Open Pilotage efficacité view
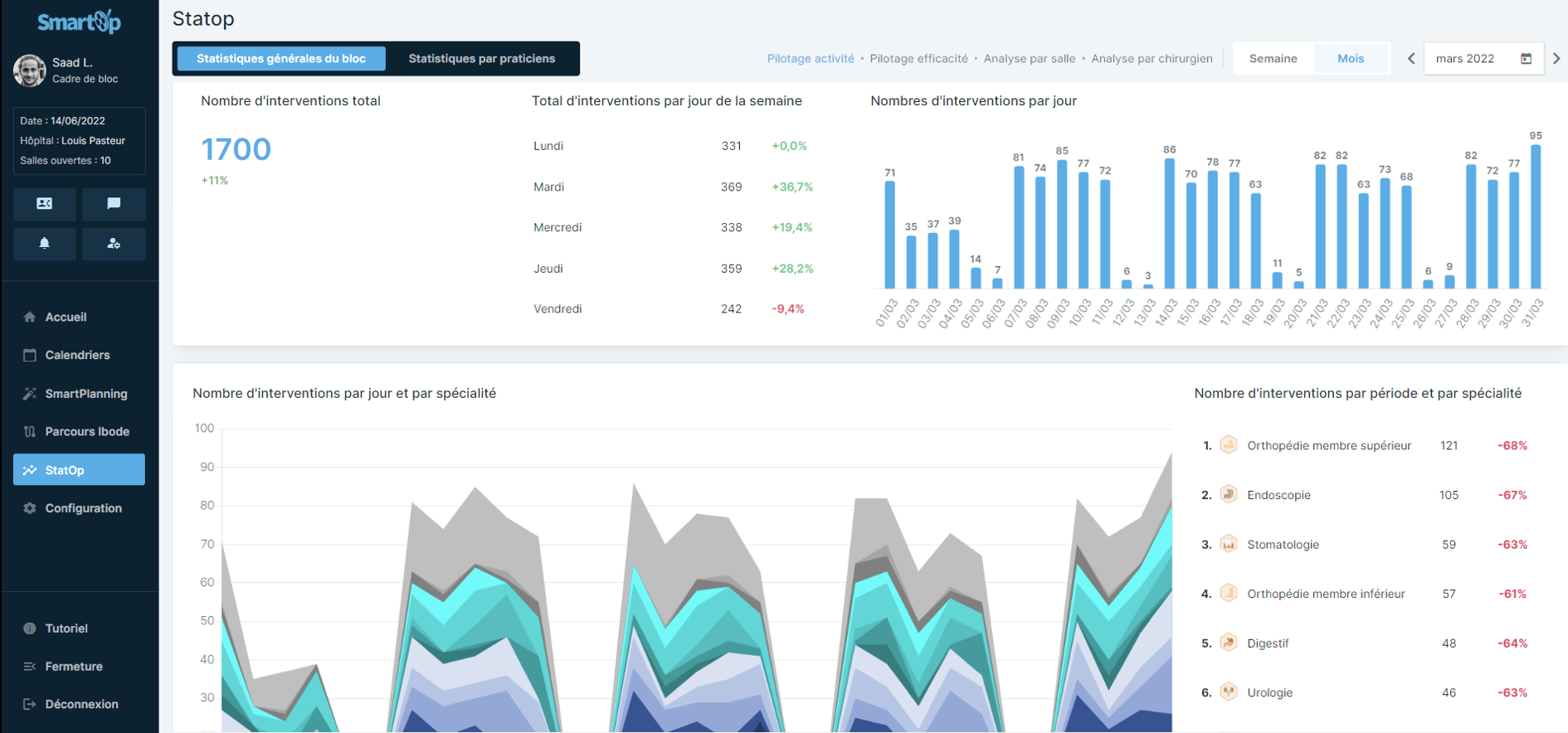Viewport: 1568px width, 733px height. click(918, 59)
